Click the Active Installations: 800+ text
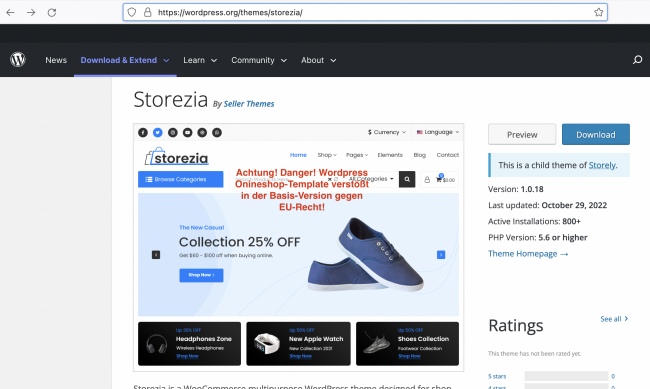 point(534,221)
